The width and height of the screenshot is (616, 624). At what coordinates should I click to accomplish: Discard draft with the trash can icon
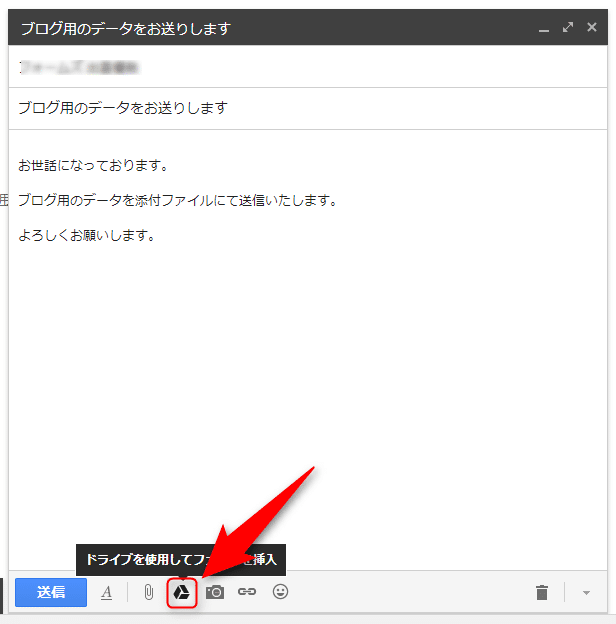tap(542, 592)
